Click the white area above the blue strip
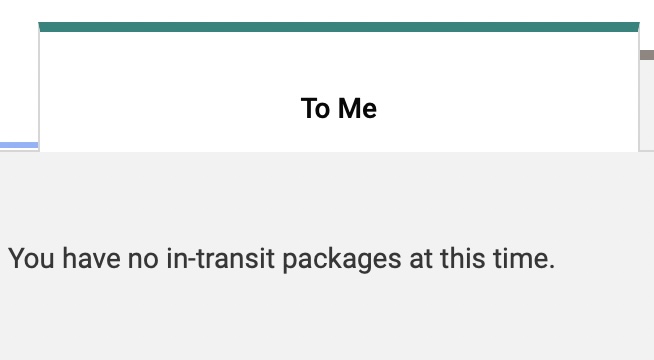Image resolution: width=654 pixels, height=360 pixels. pos(19,71)
